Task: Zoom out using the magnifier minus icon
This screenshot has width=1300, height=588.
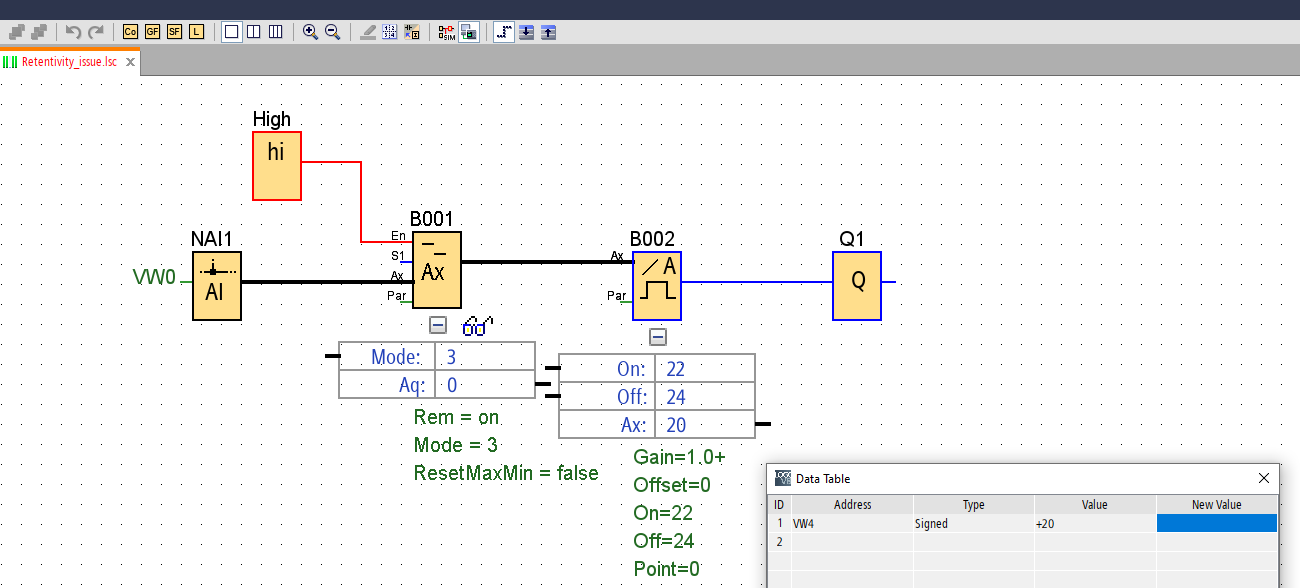Action: click(x=332, y=32)
